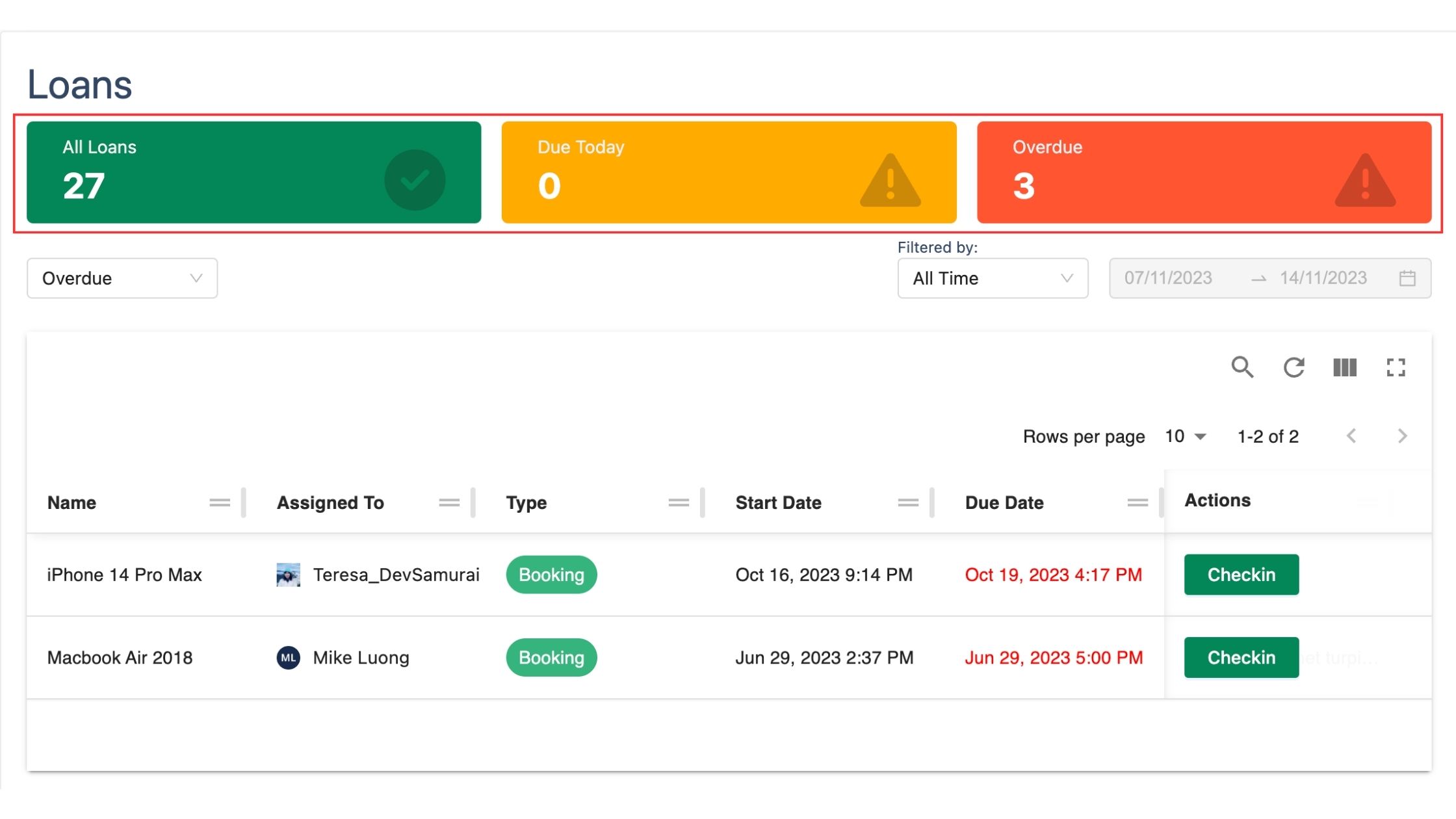Go to previous page arrow

click(1351, 436)
